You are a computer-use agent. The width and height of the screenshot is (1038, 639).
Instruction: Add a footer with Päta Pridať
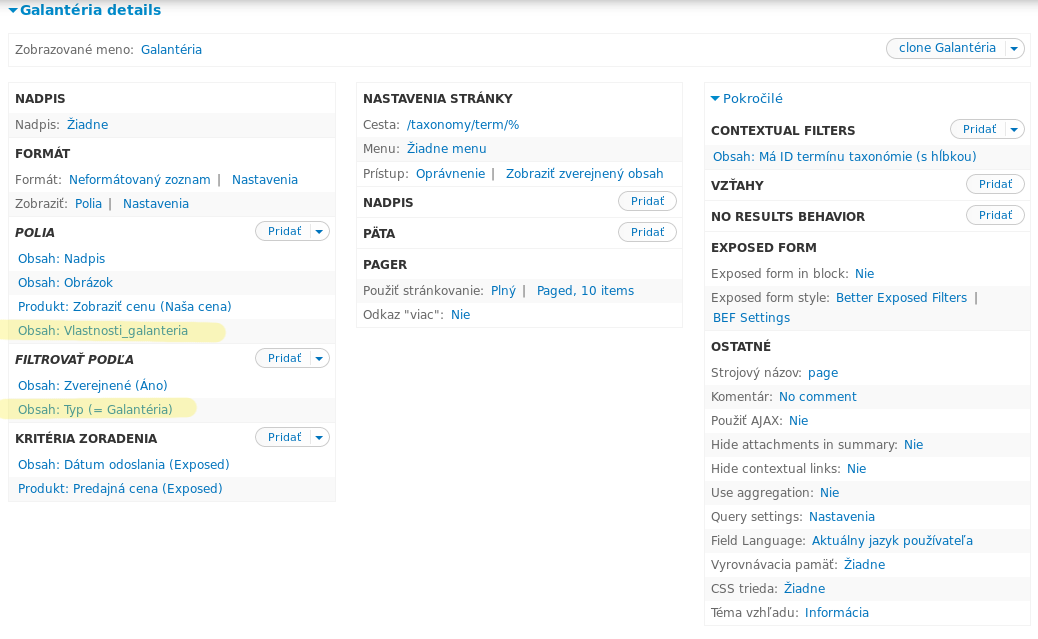tap(647, 232)
